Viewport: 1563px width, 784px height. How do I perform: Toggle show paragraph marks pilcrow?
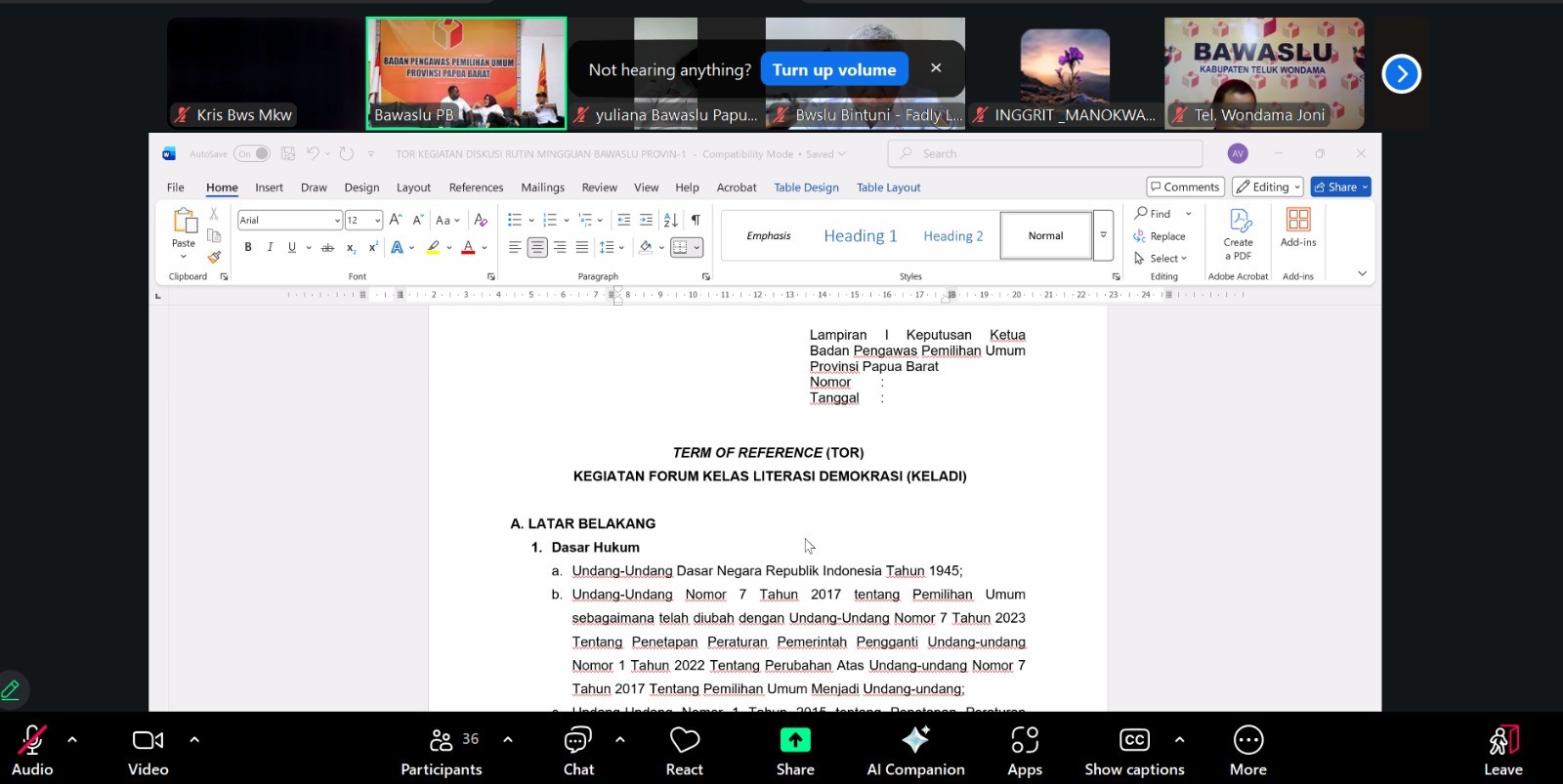point(696,220)
